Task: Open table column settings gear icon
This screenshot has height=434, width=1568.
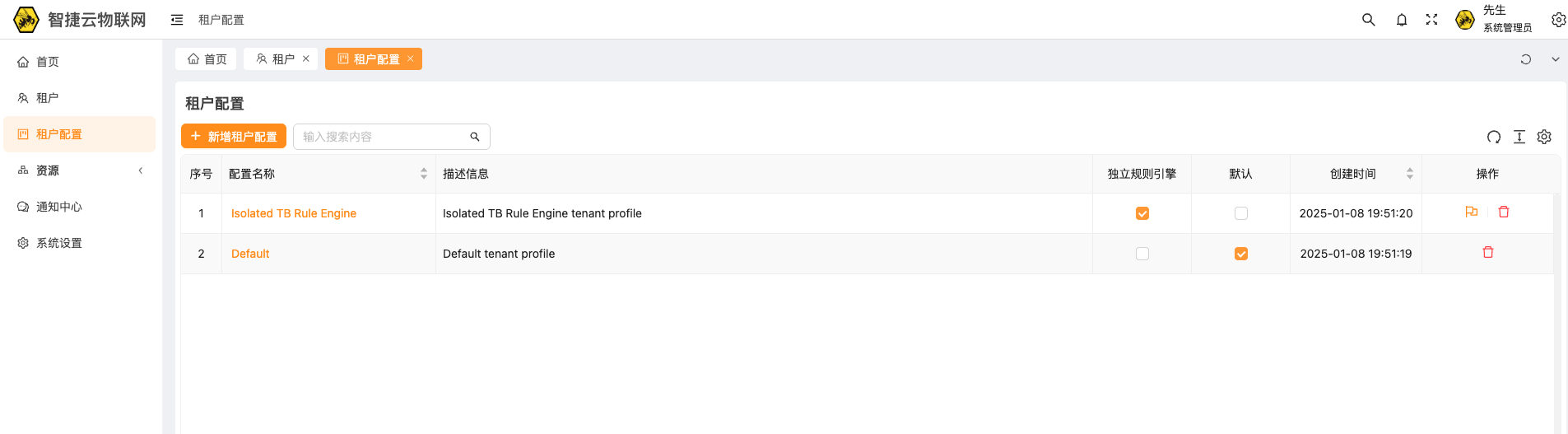Action: tap(1544, 137)
